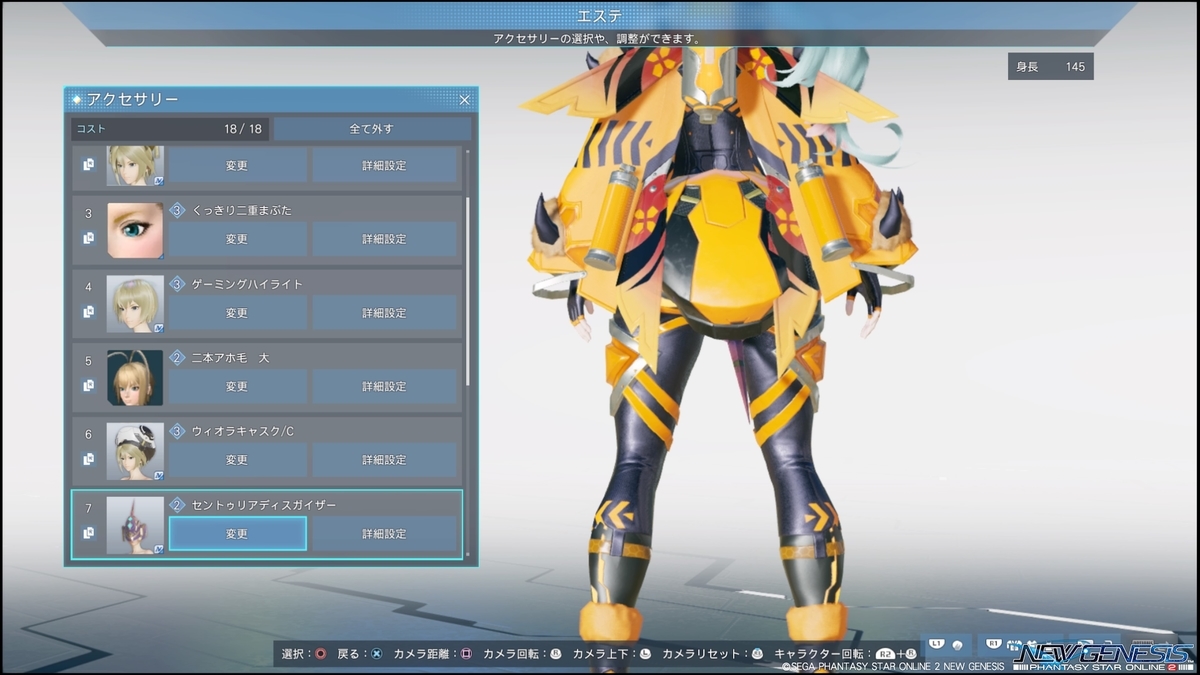Click the cross icon beside 戻る

click(x=376, y=654)
